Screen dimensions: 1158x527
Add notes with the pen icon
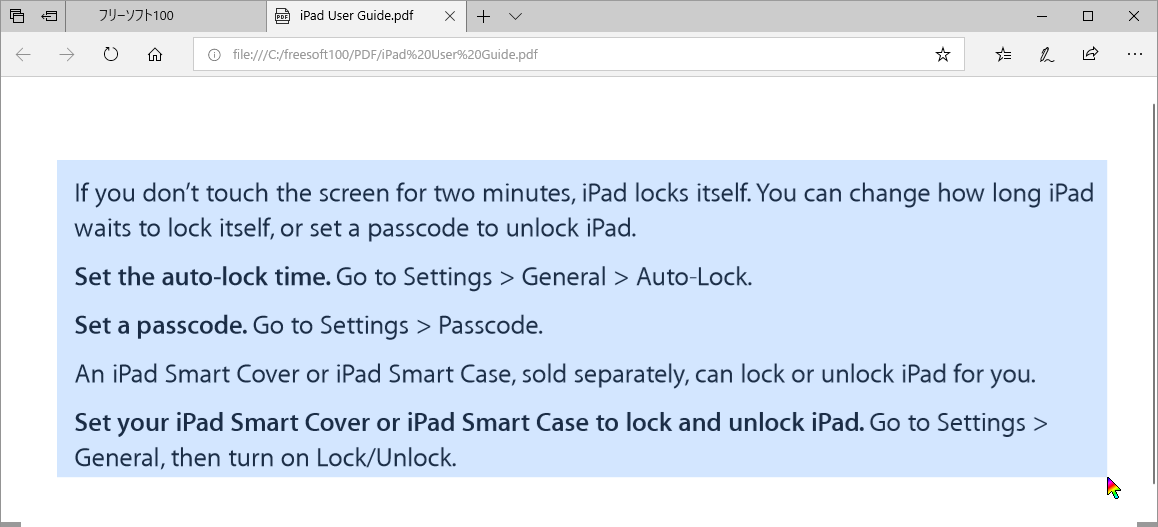click(1046, 54)
